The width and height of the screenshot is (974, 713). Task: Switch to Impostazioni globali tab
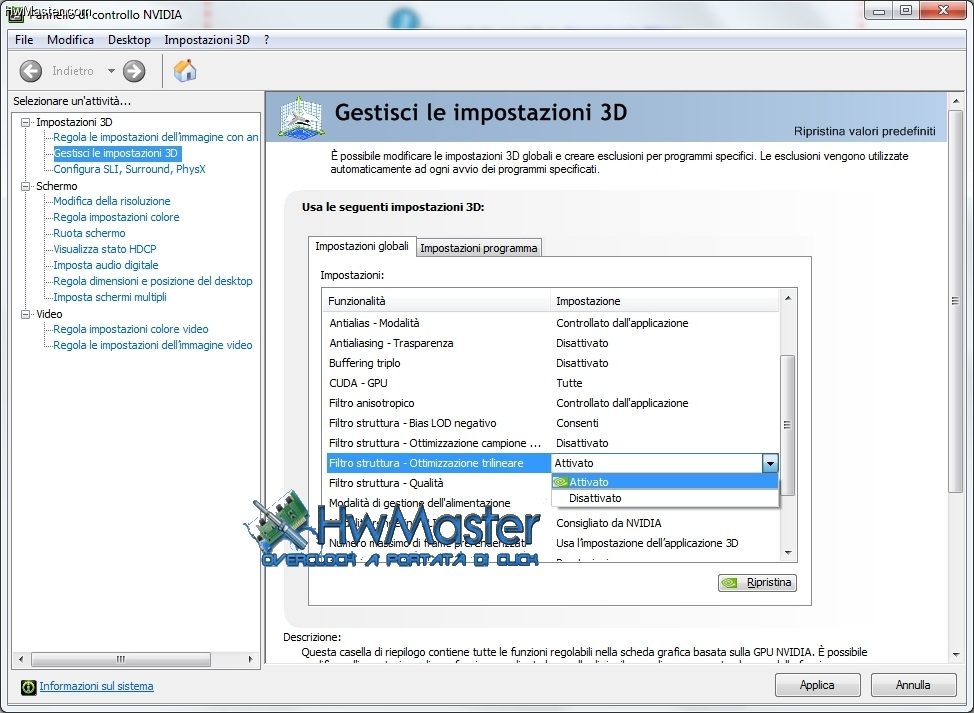coord(362,246)
